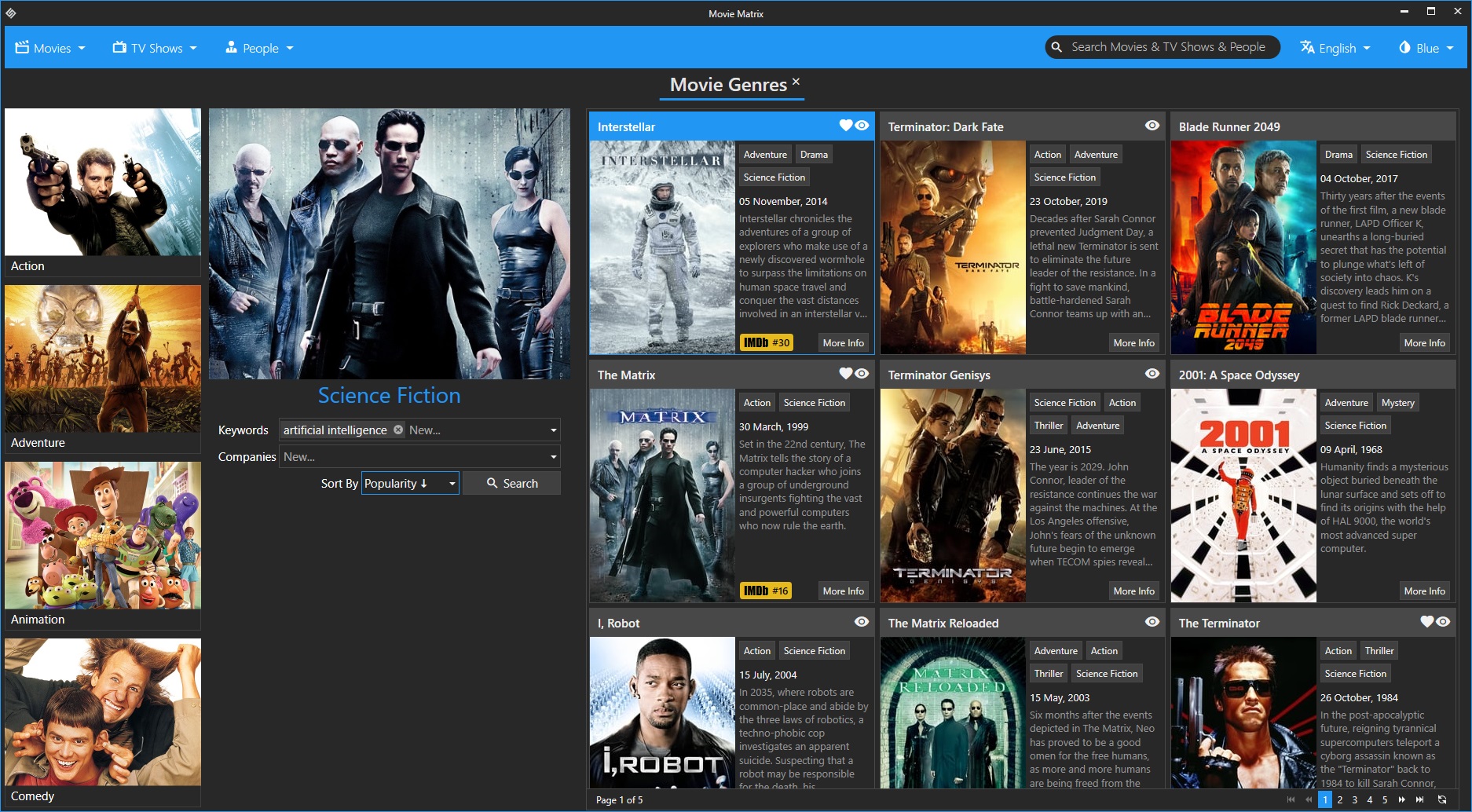Open the English language dropdown
Image resolution: width=1472 pixels, height=812 pixels.
tap(1335, 48)
